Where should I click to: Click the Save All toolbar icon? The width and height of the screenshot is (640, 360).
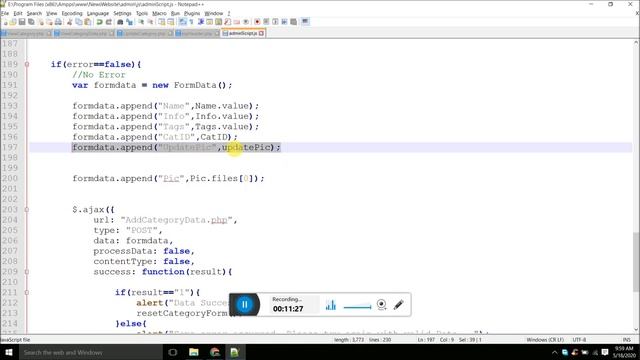pyautogui.click(x=31, y=22)
